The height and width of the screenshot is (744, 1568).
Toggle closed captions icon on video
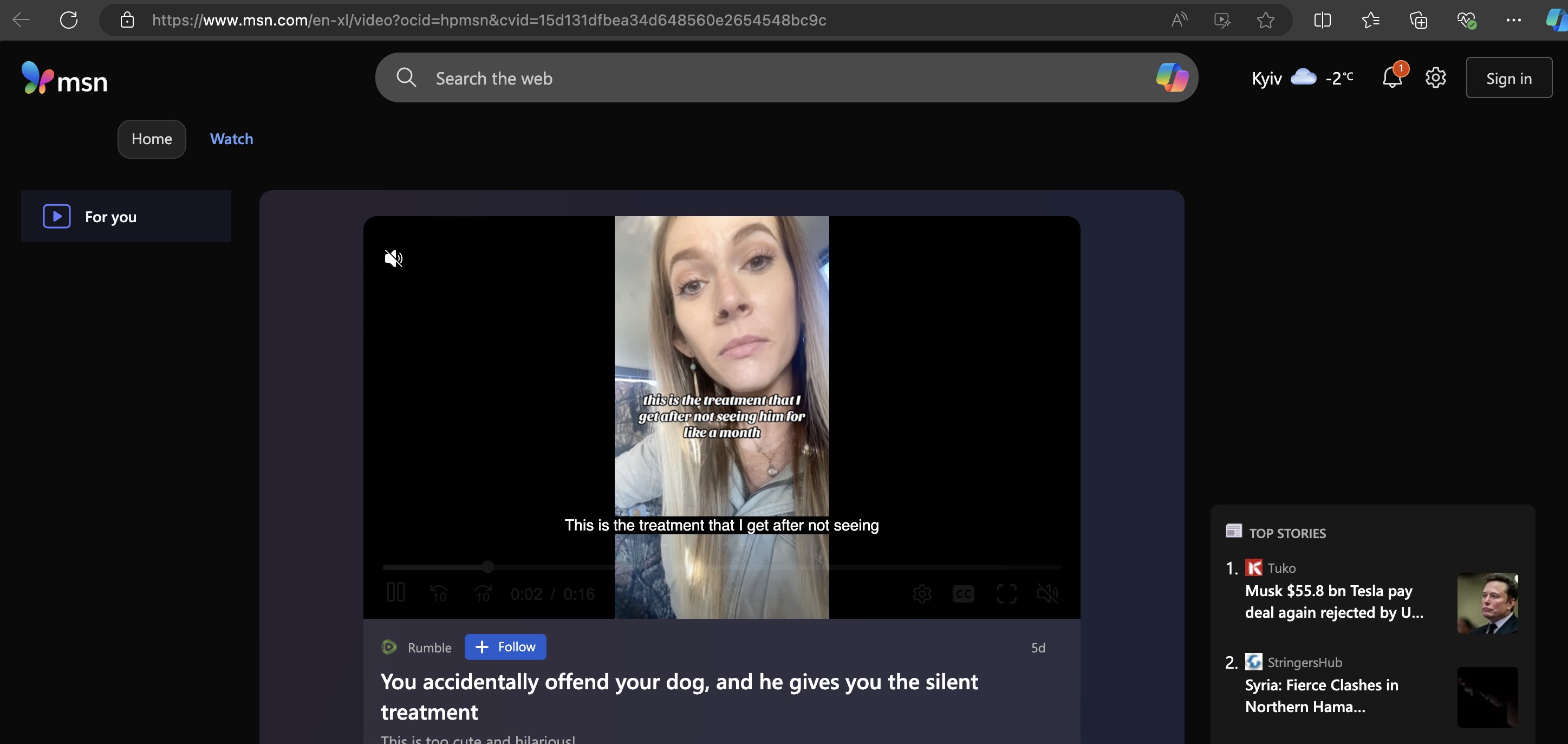[x=963, y=593]
